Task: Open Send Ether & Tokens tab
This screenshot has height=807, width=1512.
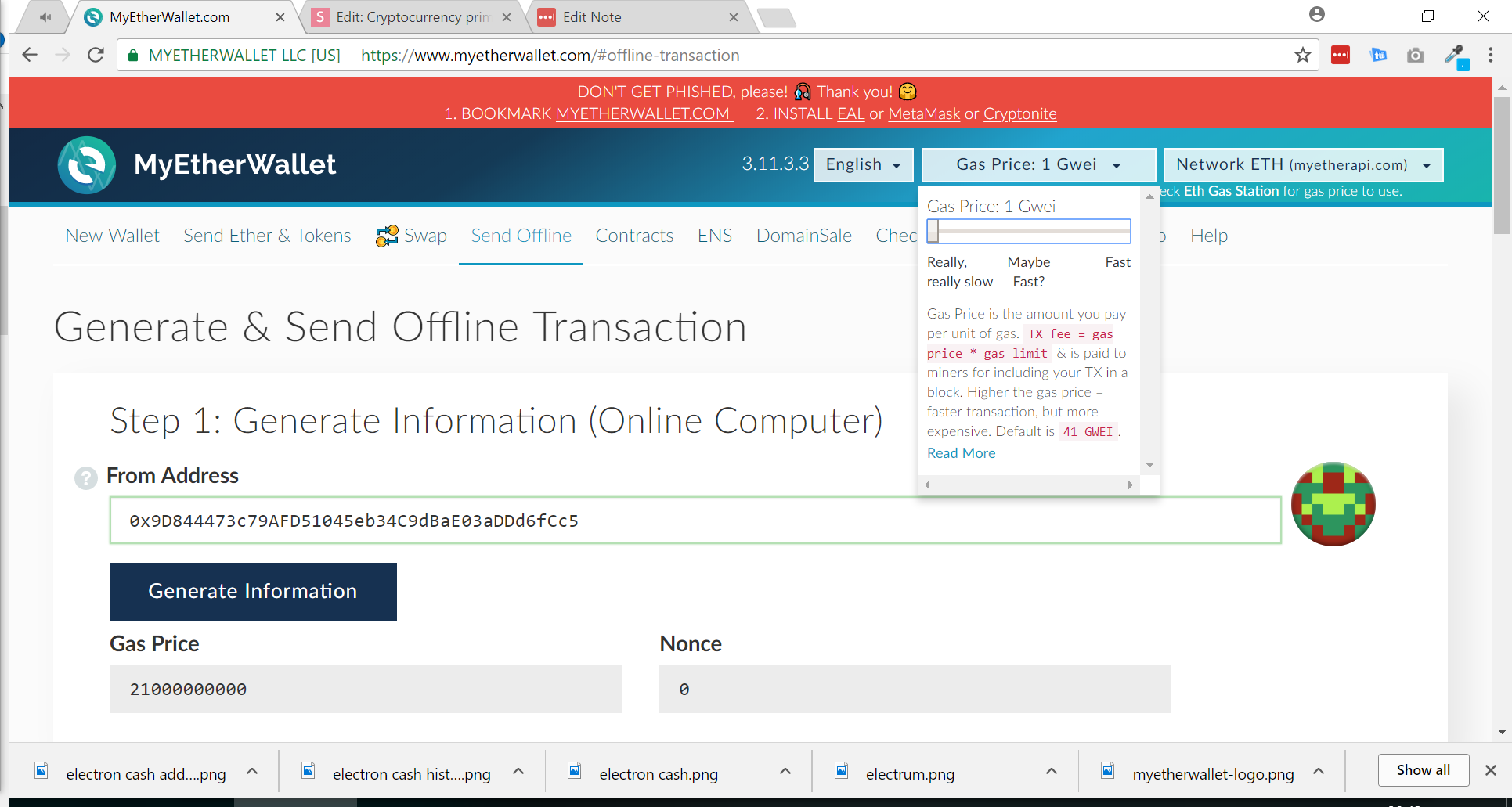Action: 267,236
